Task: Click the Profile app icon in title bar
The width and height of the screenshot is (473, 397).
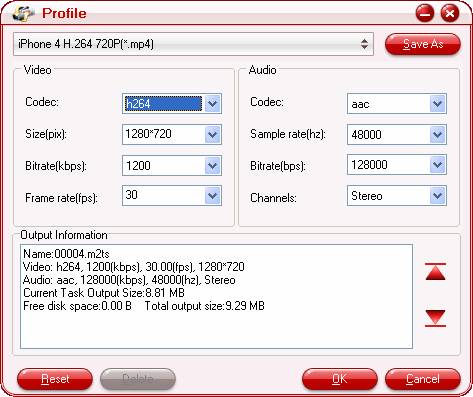Action: pos(23,14)
